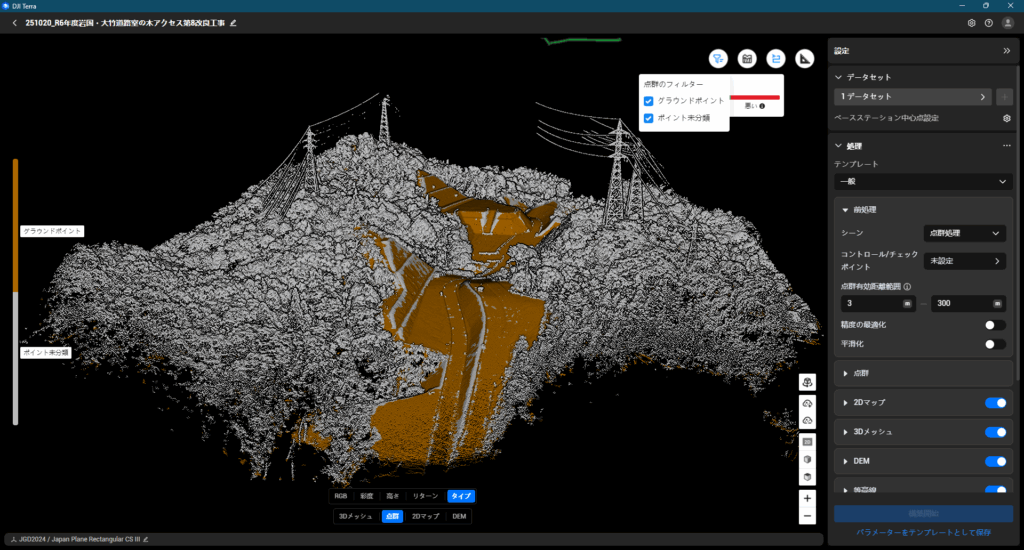Screen dimensions: 1024x550
Task: Uncheck グラウンドポイント filter checkbox
Action: coord(649,101)
